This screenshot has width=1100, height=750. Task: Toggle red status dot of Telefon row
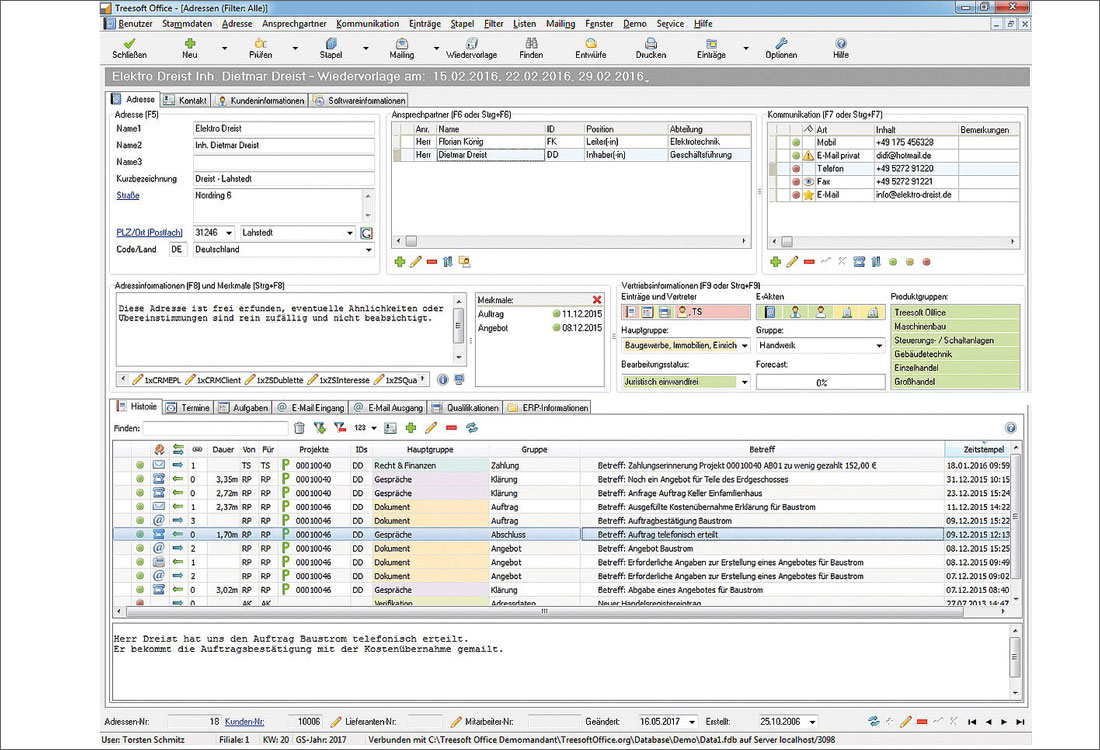tap(796, 169)
